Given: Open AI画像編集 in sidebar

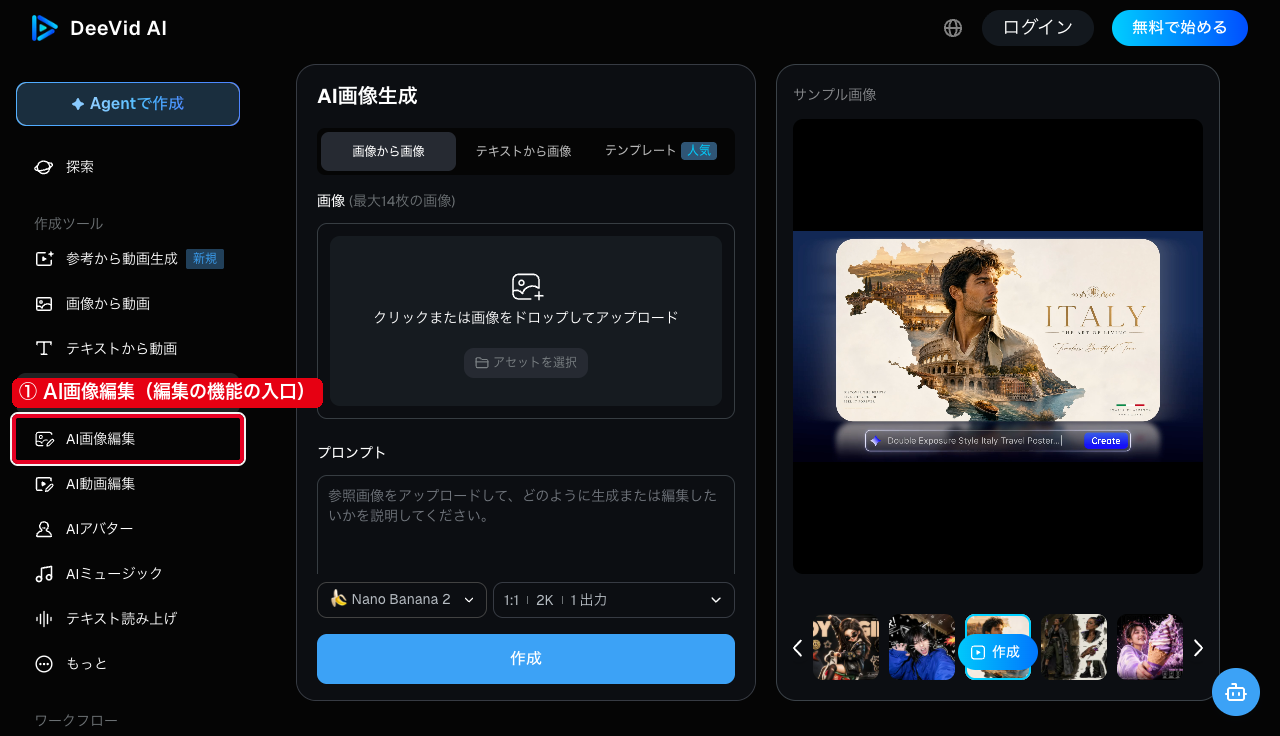Looking at the screenshot, I should [128, 438].
